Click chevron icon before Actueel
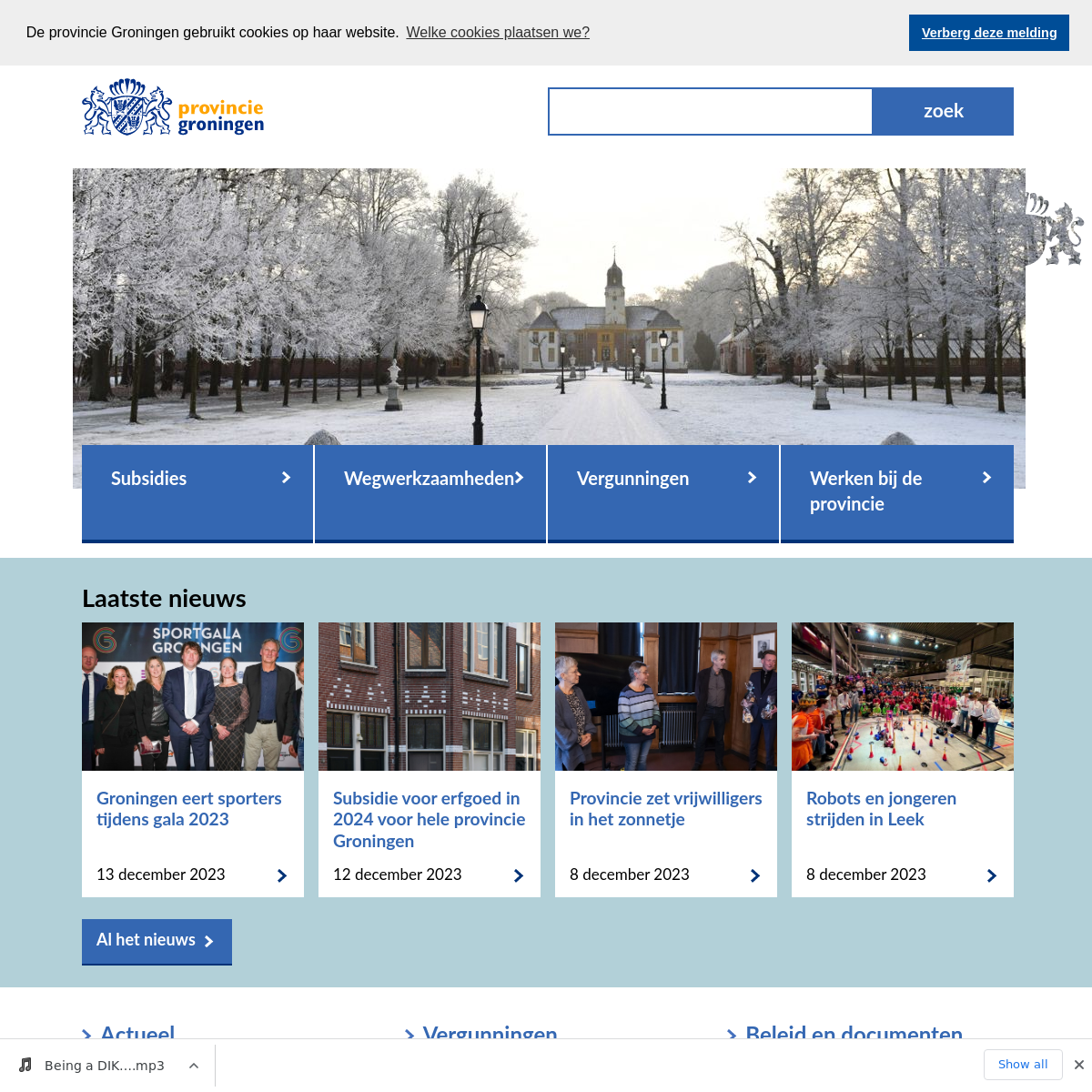 pyautogui.click(x=86, y=1035)
